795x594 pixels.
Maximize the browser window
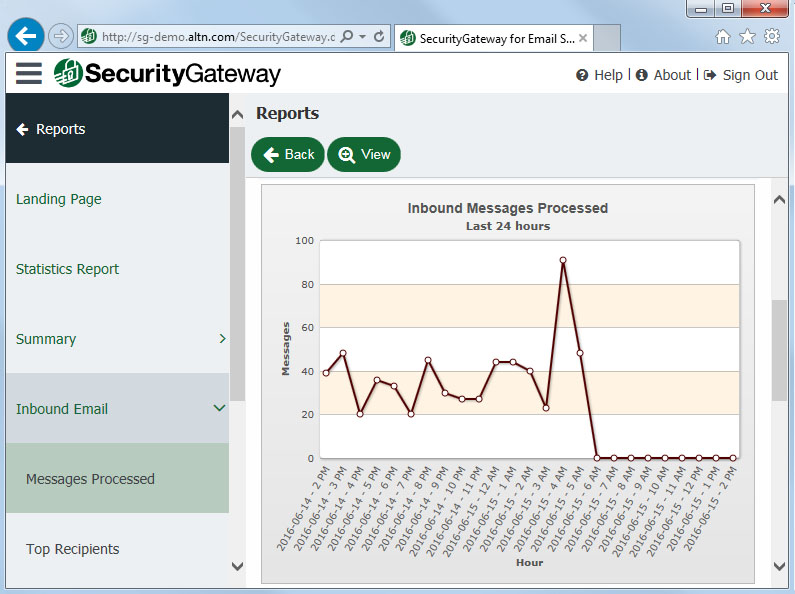(728, 8)
